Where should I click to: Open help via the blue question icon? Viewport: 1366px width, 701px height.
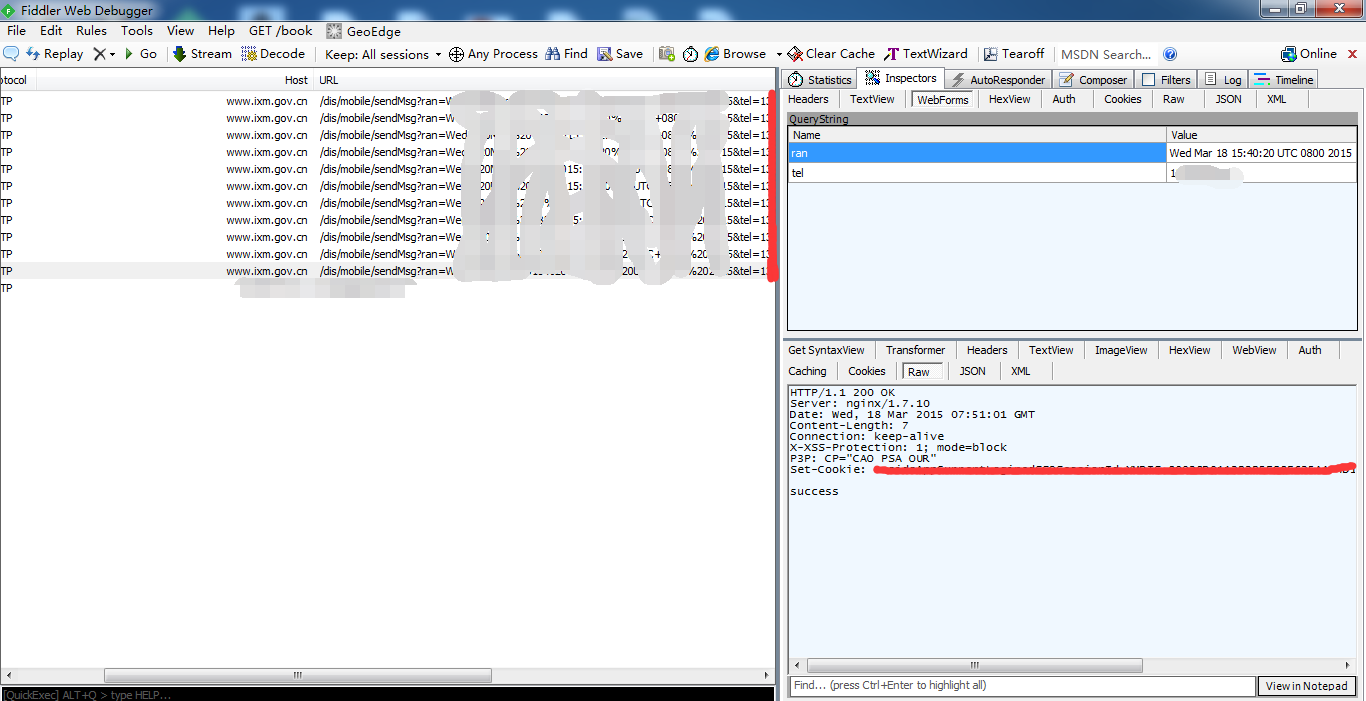coord(1170,54)
